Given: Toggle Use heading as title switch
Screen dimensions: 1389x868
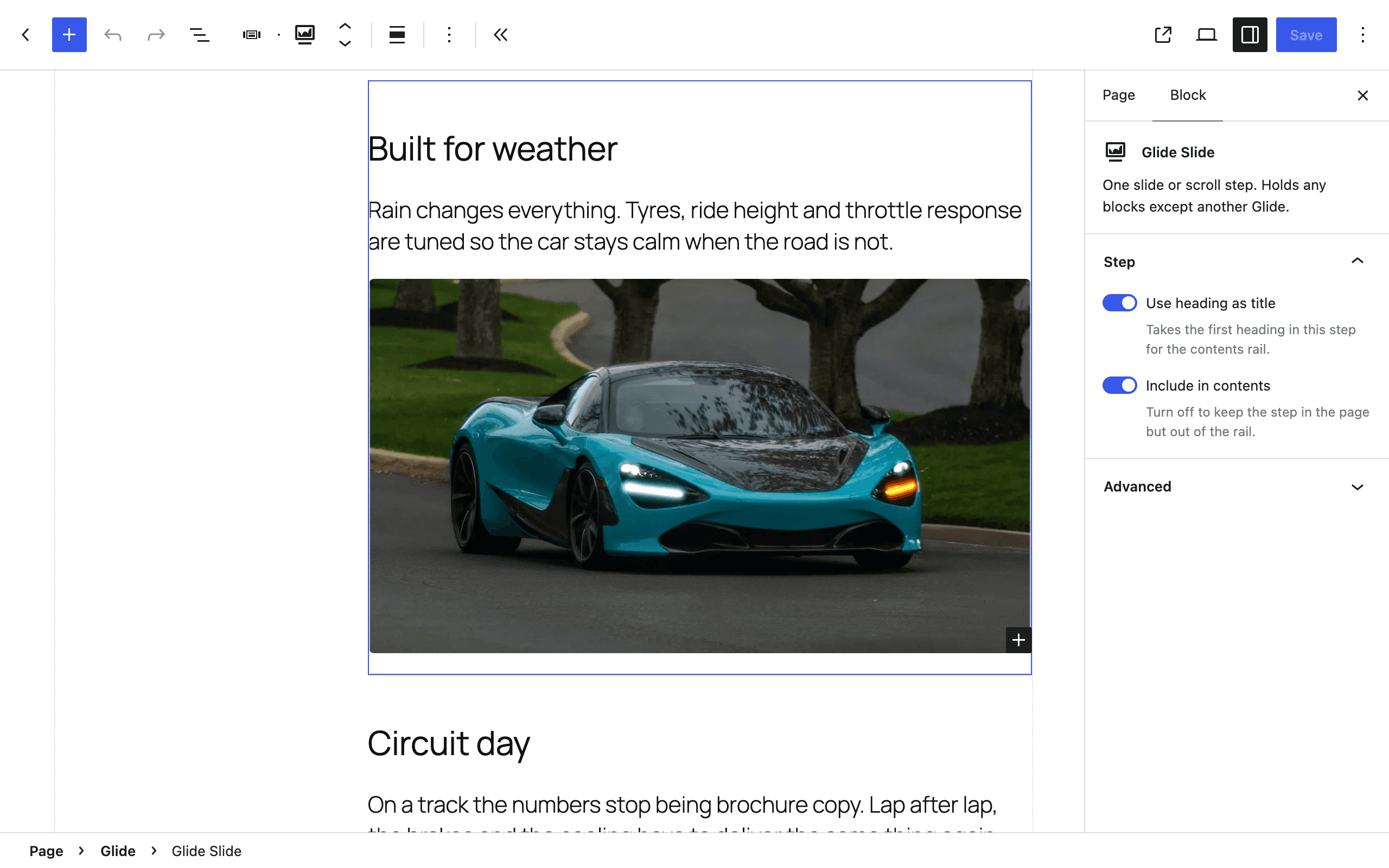Looking at the screenshot, I should 1119,303.
